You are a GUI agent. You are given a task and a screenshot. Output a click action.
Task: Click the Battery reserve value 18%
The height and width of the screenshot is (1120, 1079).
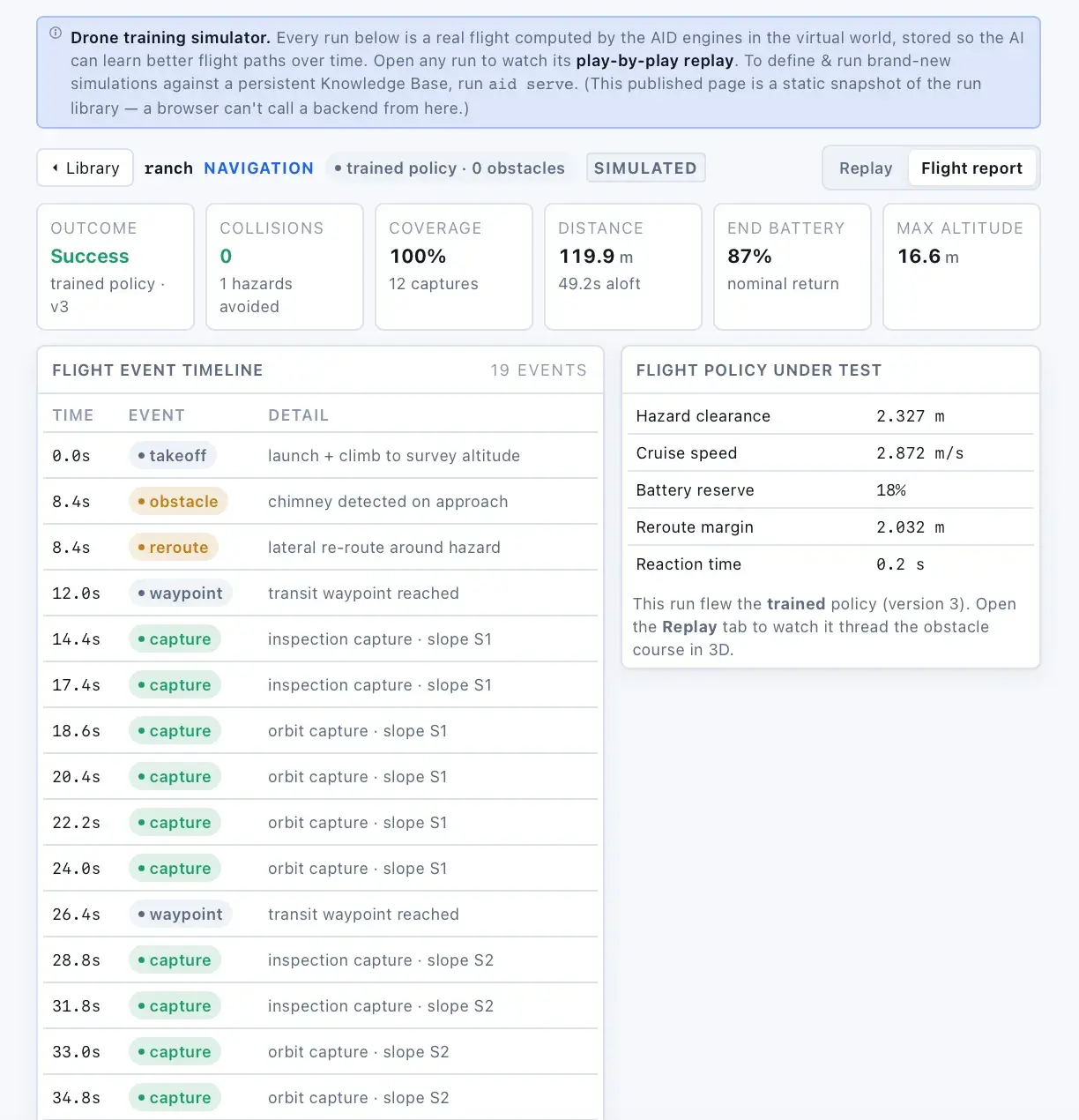coord(891,489)
